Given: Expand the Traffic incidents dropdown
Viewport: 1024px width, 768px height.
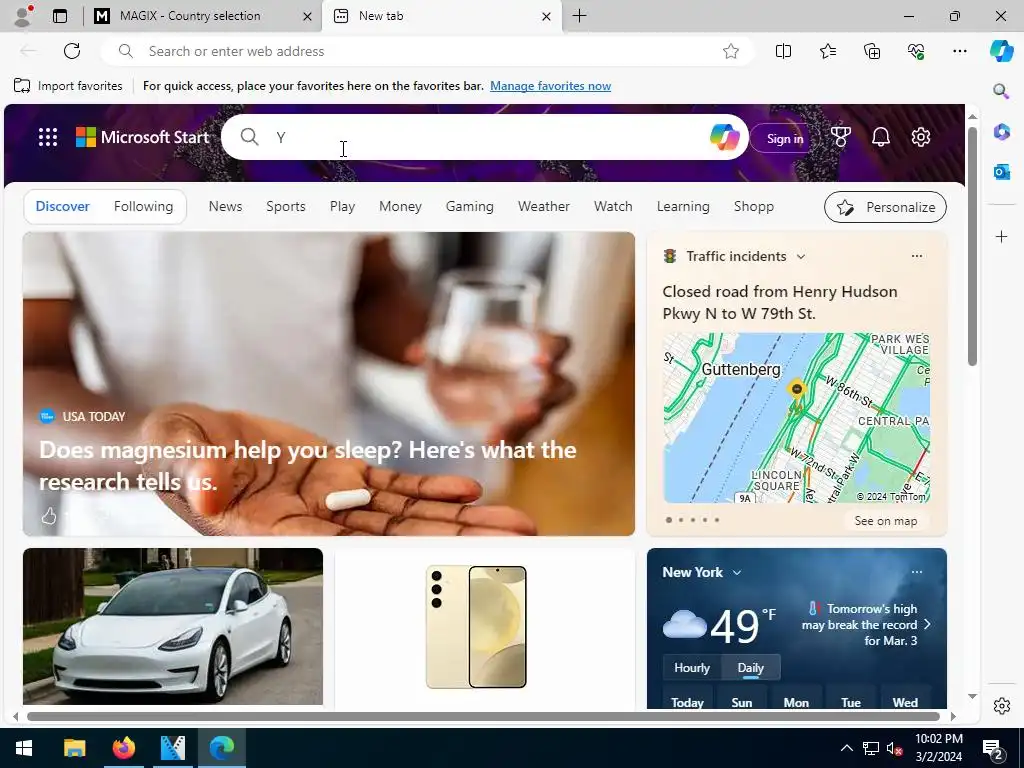Looking at the screenshot, I should (801, 257).
